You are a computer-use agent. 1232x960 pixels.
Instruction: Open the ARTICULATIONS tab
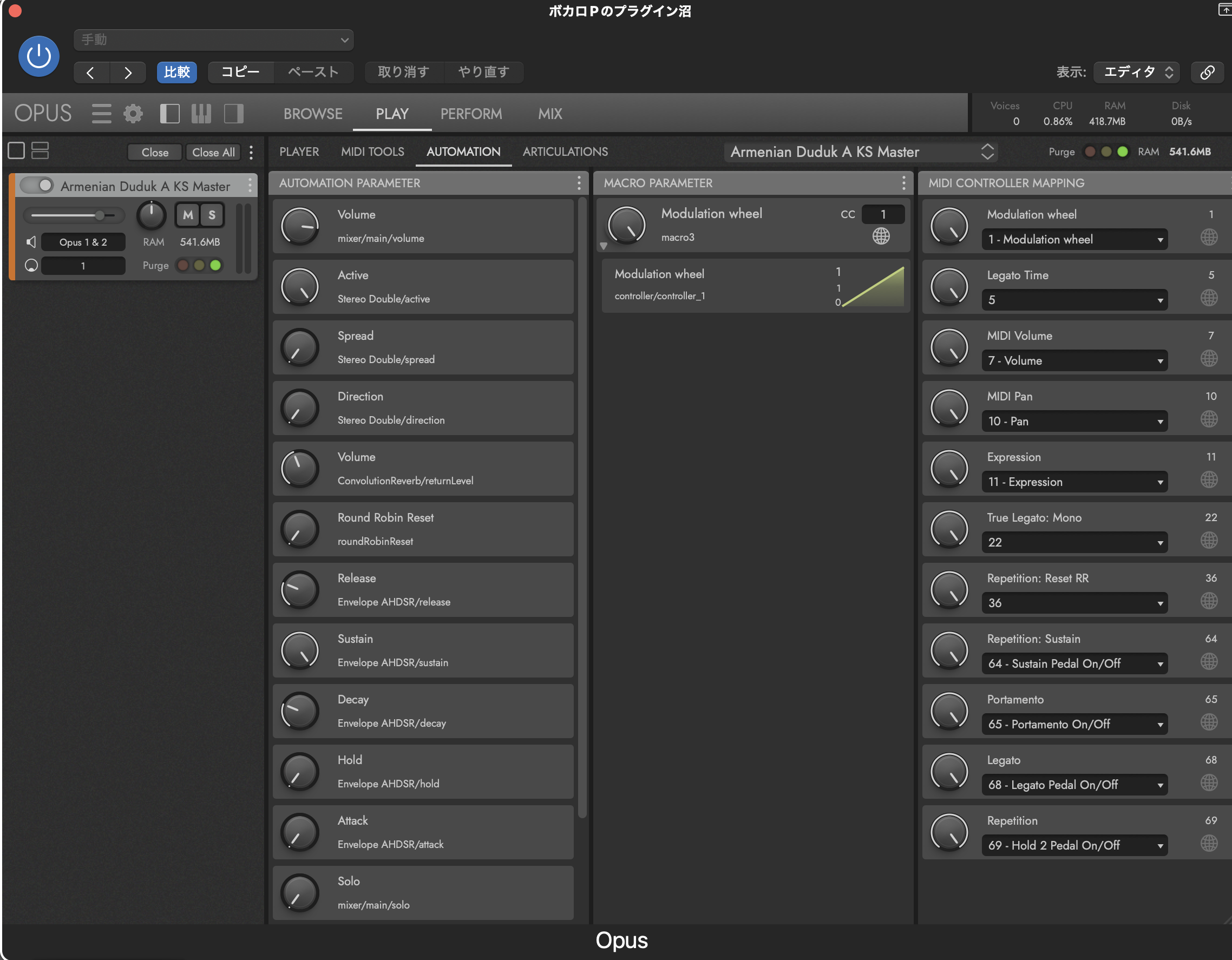(565, 152)
